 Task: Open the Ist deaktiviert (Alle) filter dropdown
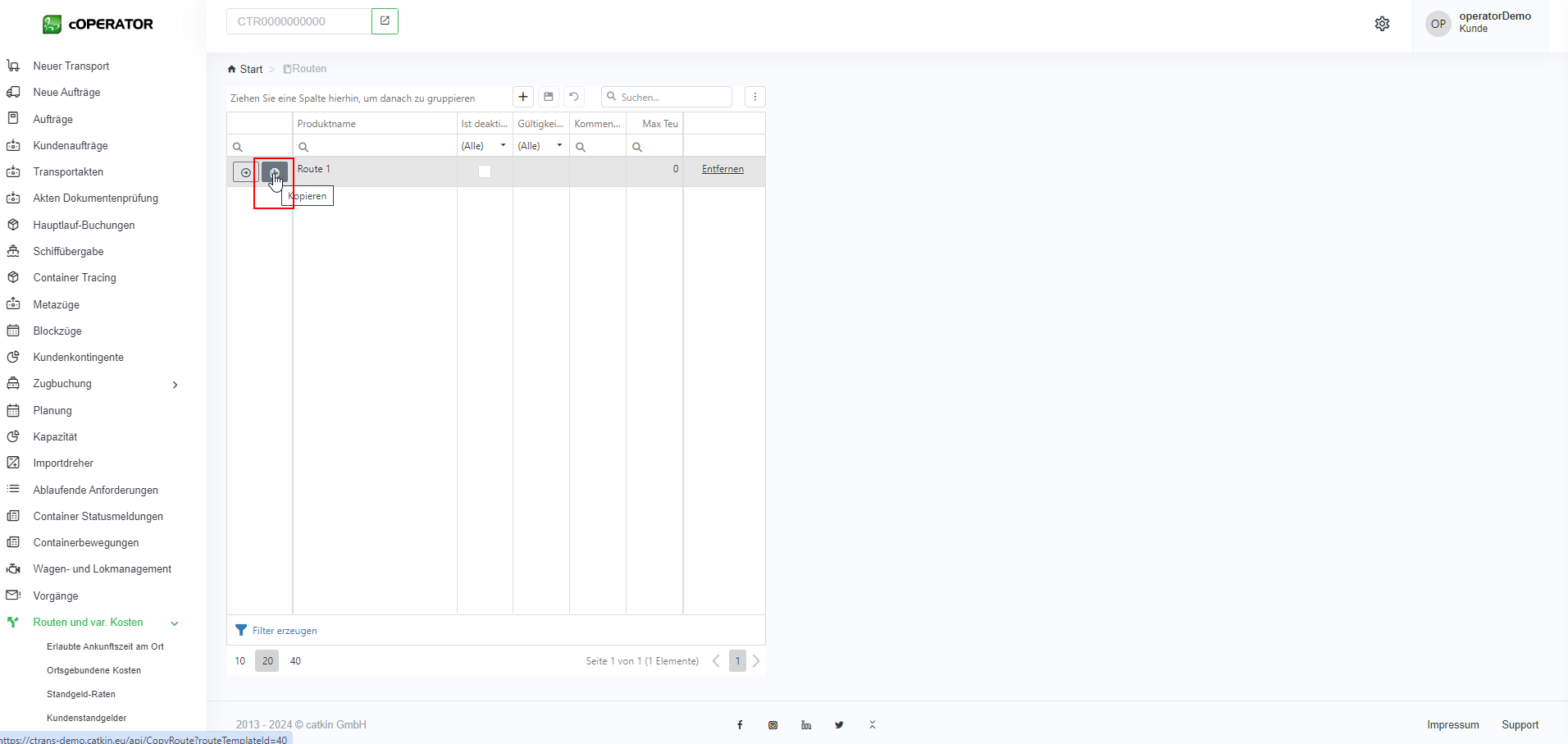point(503,146)
